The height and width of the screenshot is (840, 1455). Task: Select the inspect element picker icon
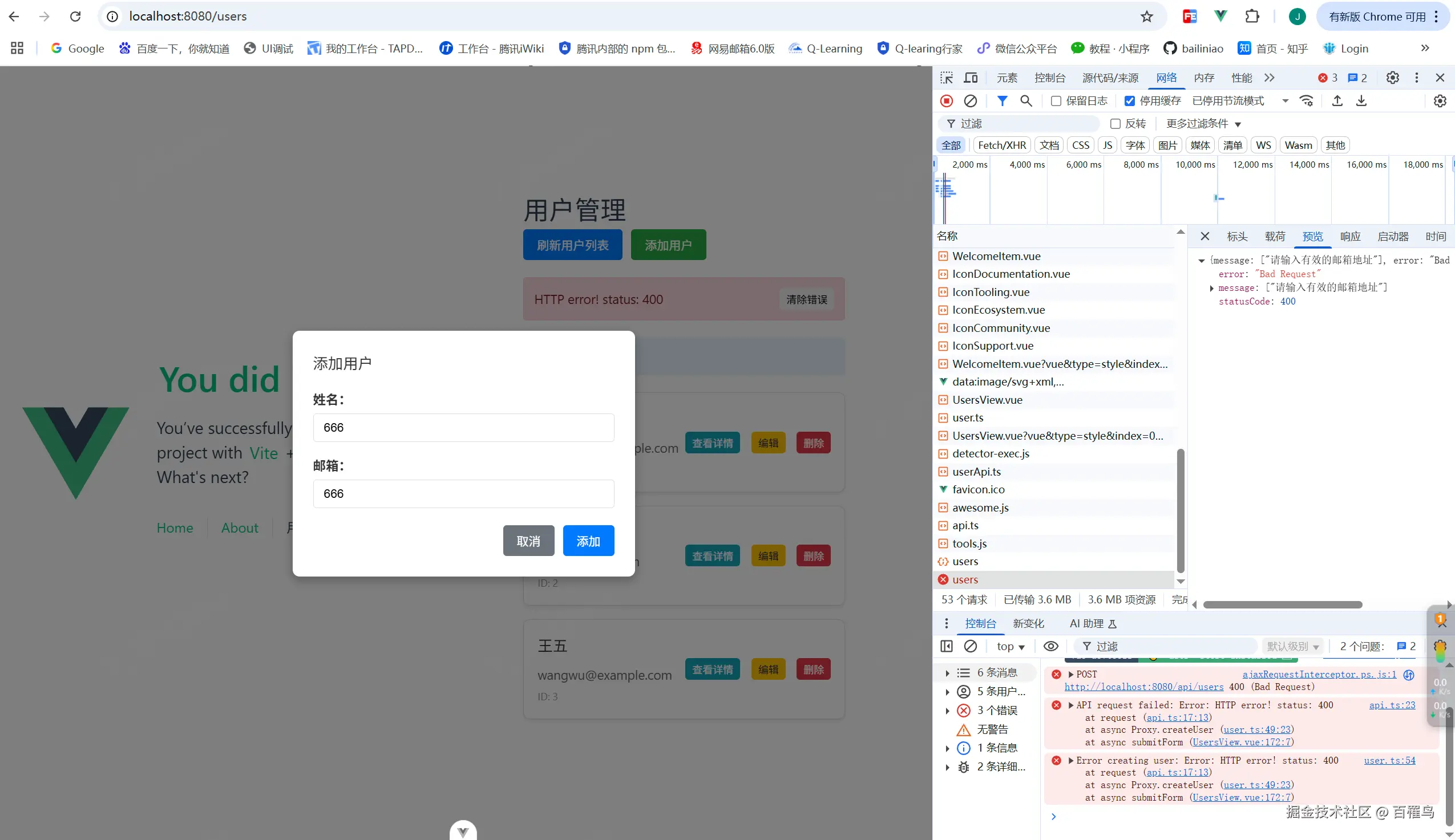947,78
